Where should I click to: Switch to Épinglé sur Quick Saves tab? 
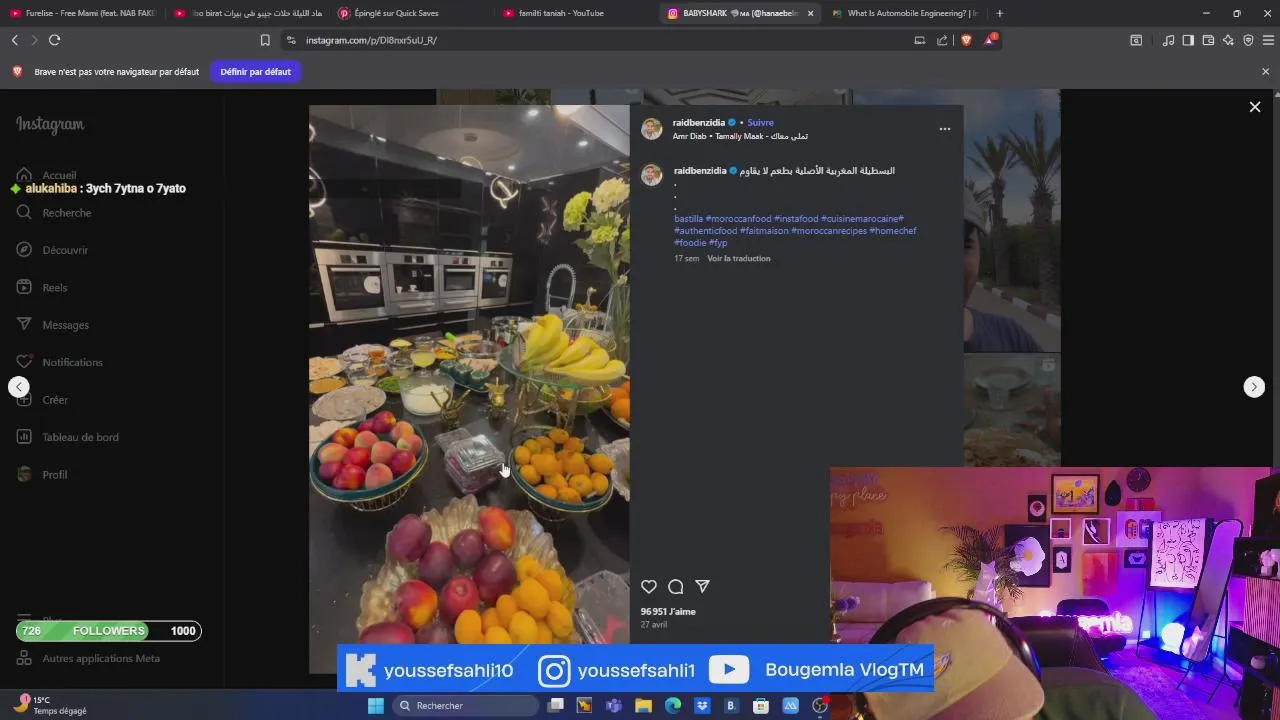(x=410, y=13)
